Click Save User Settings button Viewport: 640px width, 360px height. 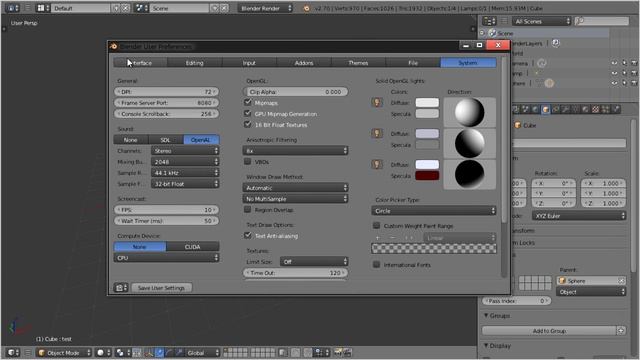click(162, 288)
